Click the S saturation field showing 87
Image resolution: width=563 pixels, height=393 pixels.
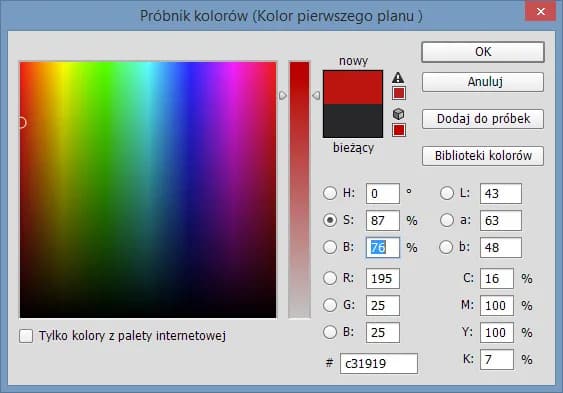pos(383,220)
